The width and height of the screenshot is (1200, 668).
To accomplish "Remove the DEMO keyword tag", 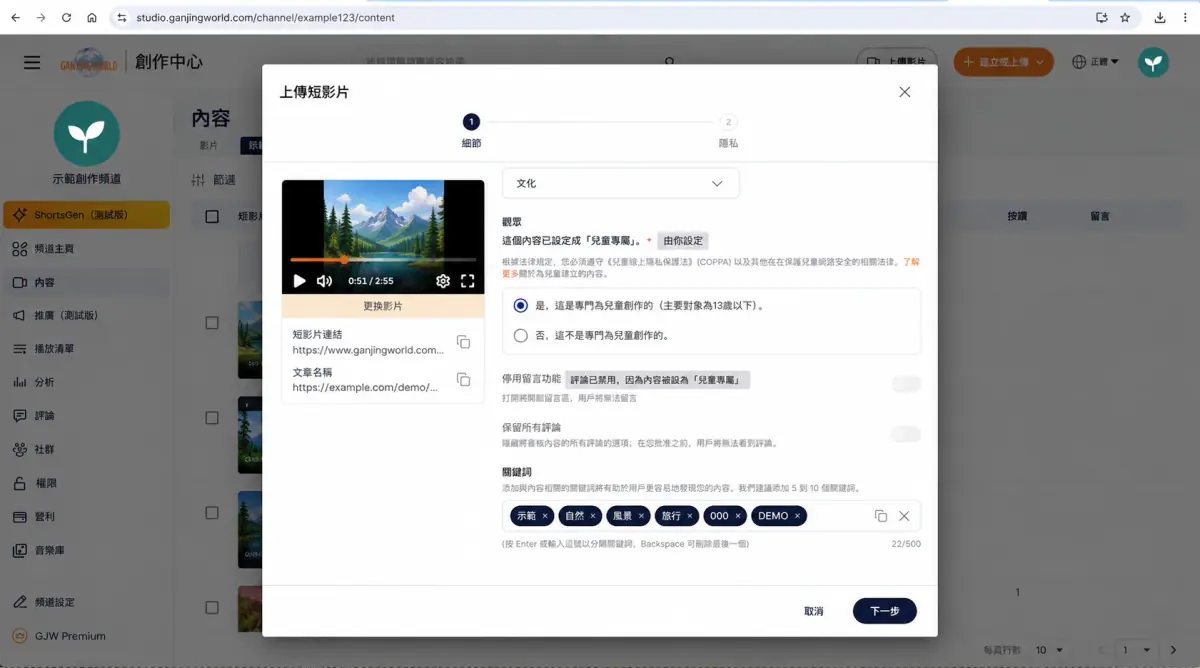I will pos(797,516).
